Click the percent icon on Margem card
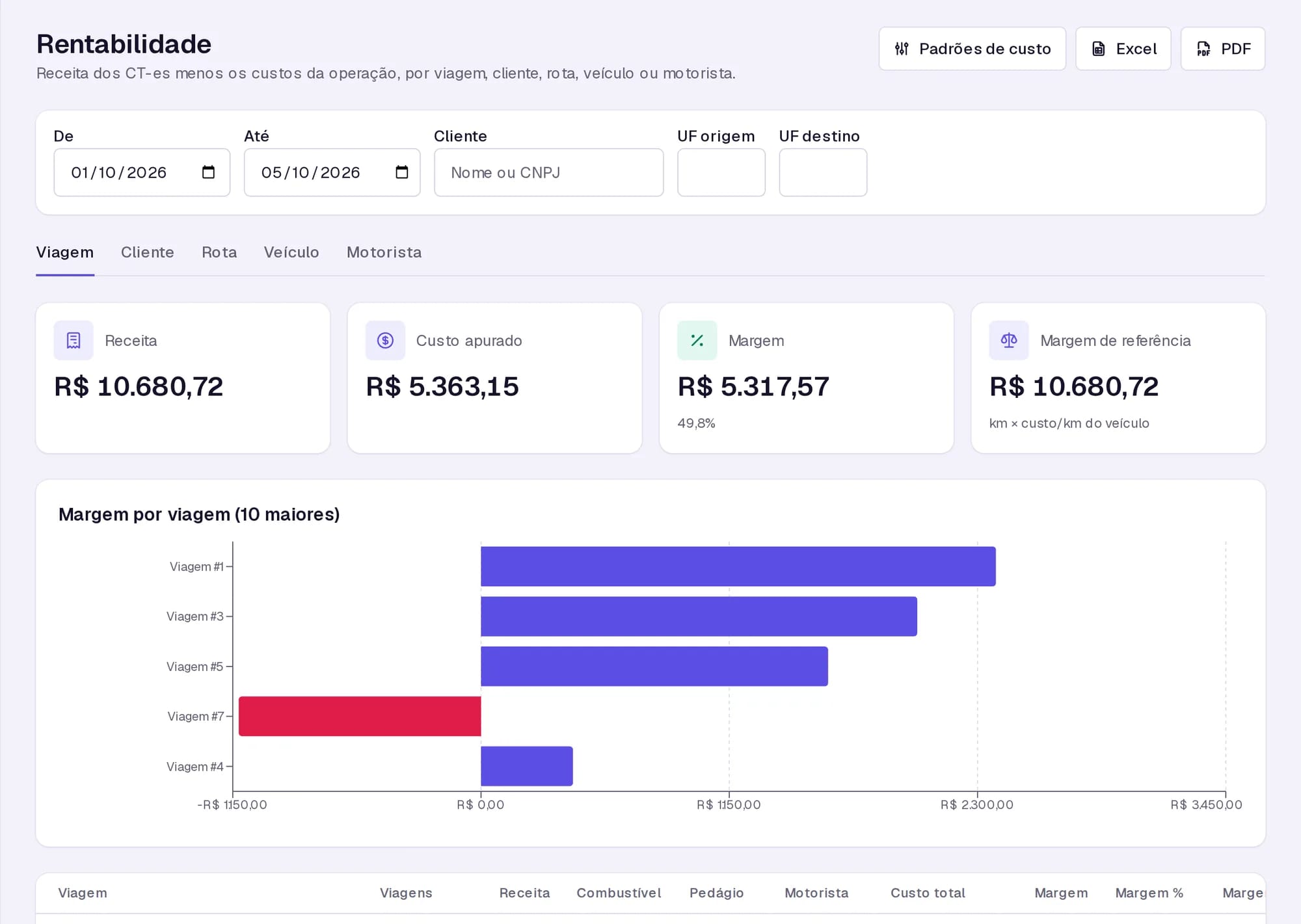This screenshot has height=924, width=1301. [697, 340]
